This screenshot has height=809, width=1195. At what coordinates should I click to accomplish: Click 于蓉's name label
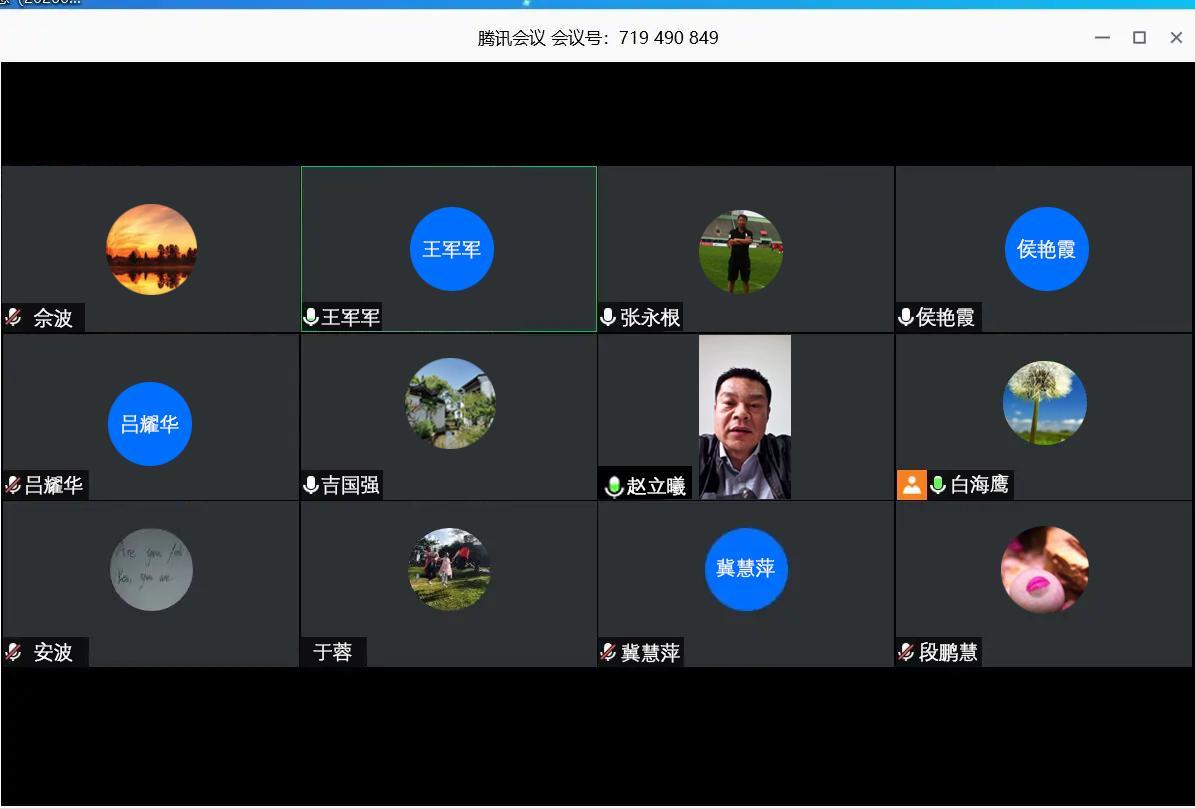pos(333,652)
